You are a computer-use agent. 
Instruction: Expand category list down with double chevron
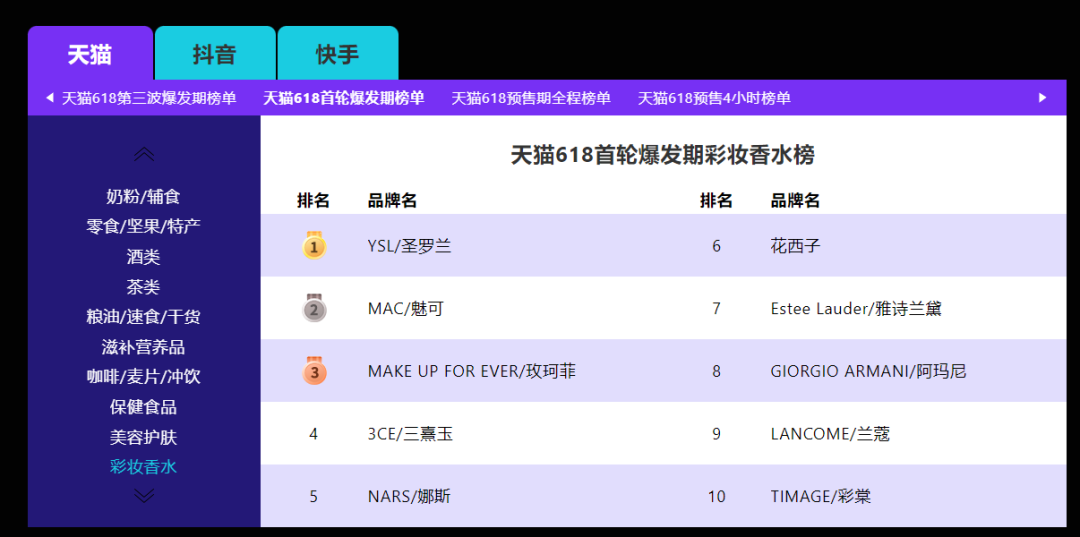[x=143, y=495]
